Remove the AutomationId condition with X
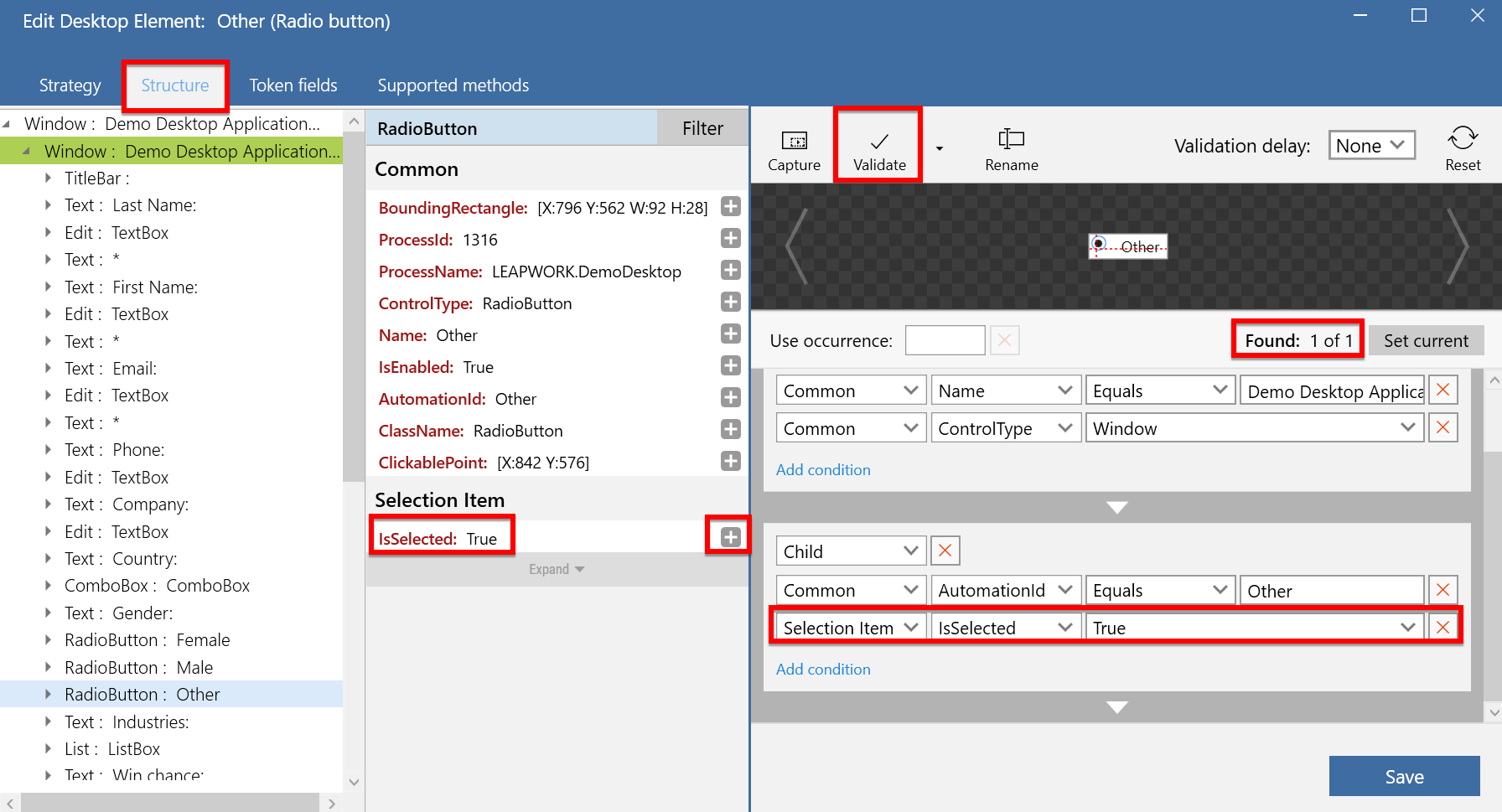 [x=1442, y=590]
